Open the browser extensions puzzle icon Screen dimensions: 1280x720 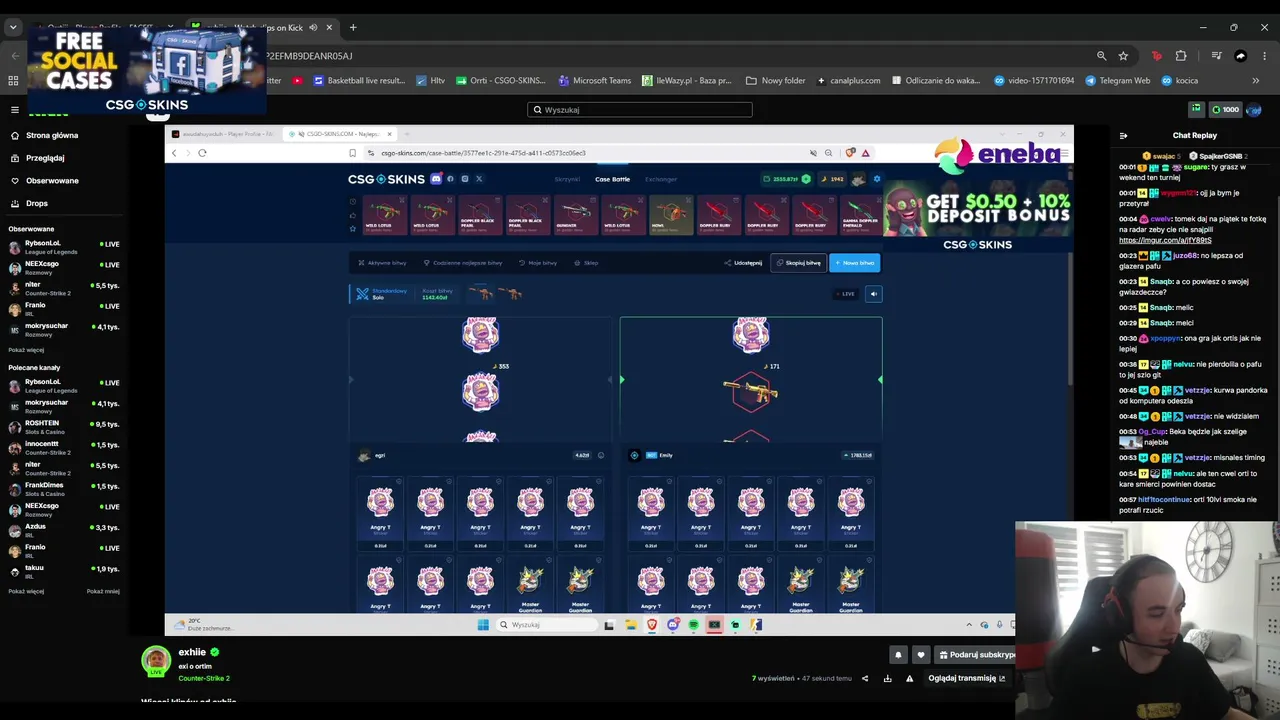point(1181,56)
